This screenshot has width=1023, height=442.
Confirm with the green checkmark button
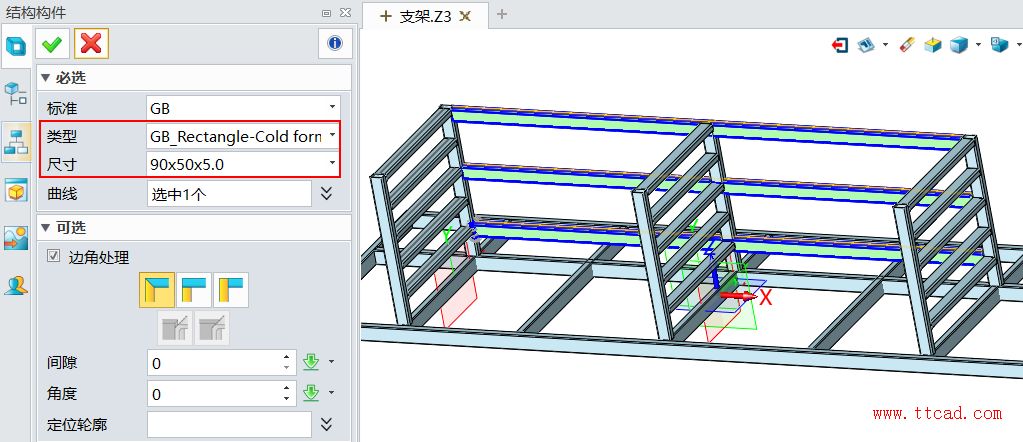(52, 44)
